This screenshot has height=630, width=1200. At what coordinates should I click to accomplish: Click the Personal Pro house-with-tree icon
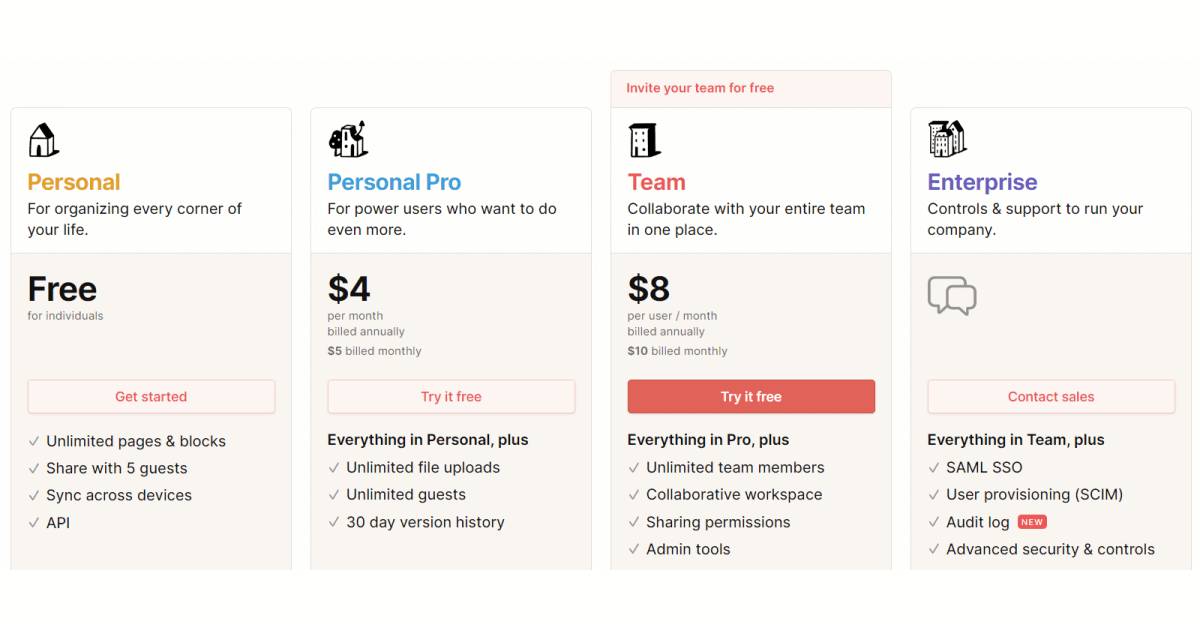[348, 139]
